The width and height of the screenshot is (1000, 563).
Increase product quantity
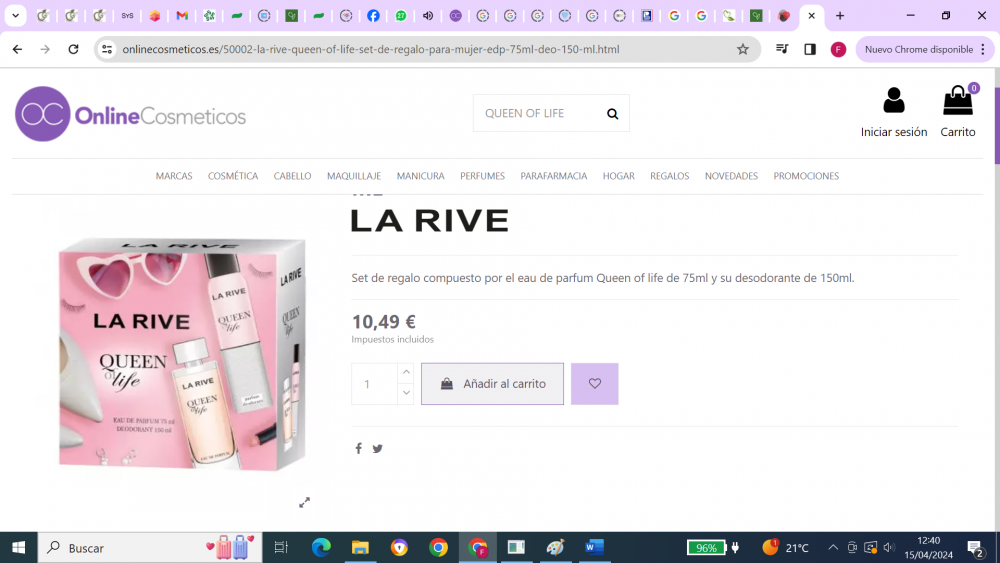pyautogui.click(x=406, y=373)
